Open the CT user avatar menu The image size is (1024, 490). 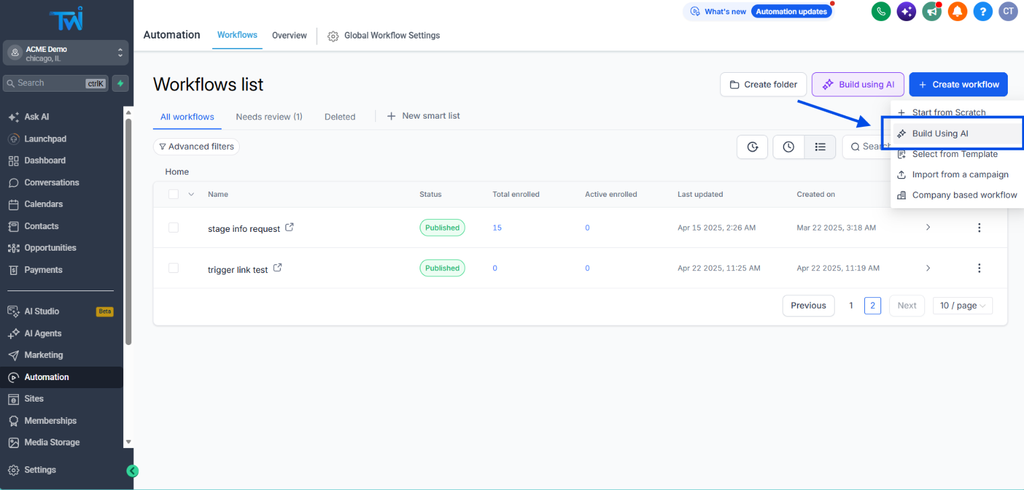[1008, 11]
